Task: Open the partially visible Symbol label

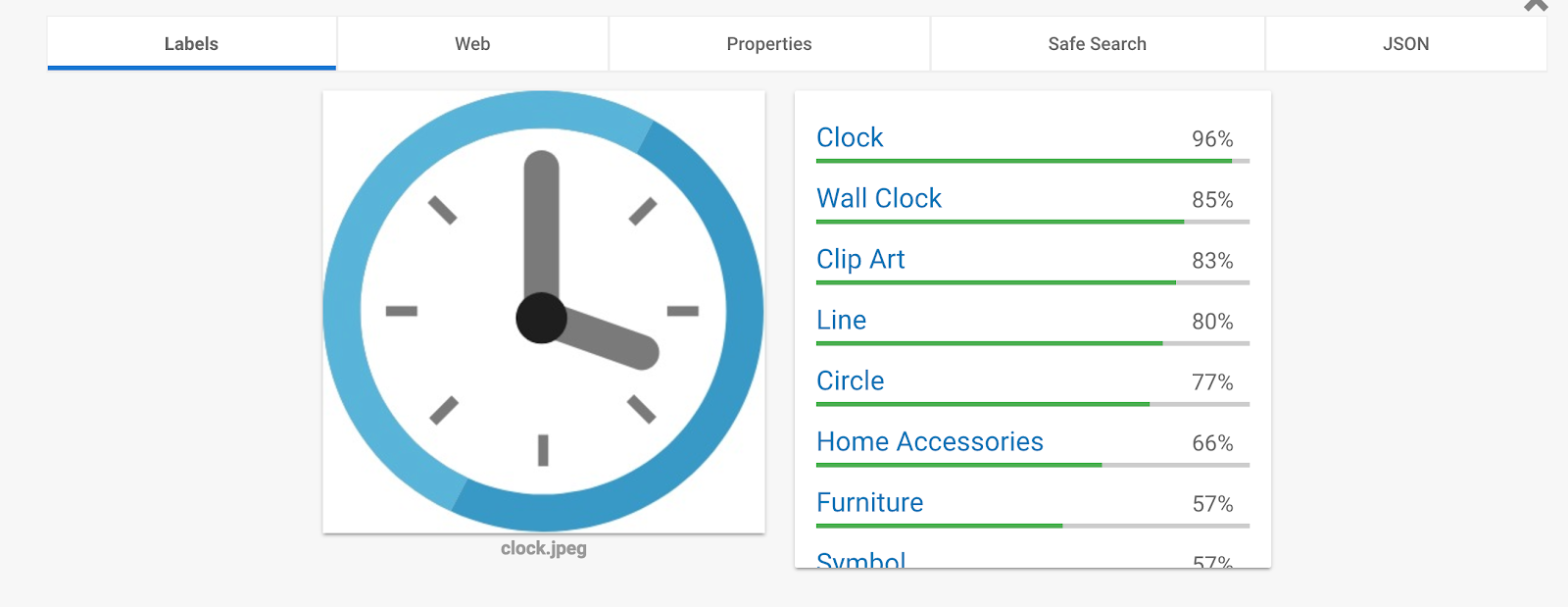Action: (x=860, y=560)
